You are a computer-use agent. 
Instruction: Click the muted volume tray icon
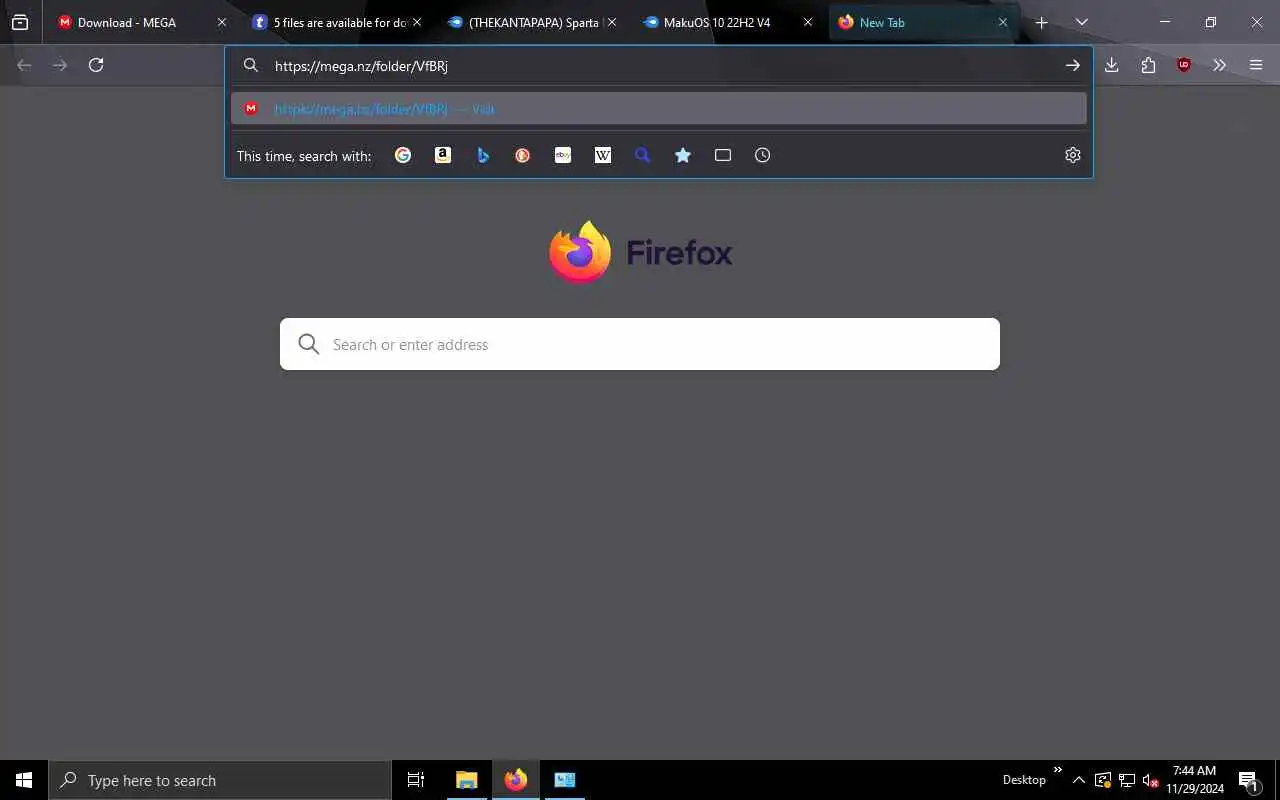click(1150, 780)
